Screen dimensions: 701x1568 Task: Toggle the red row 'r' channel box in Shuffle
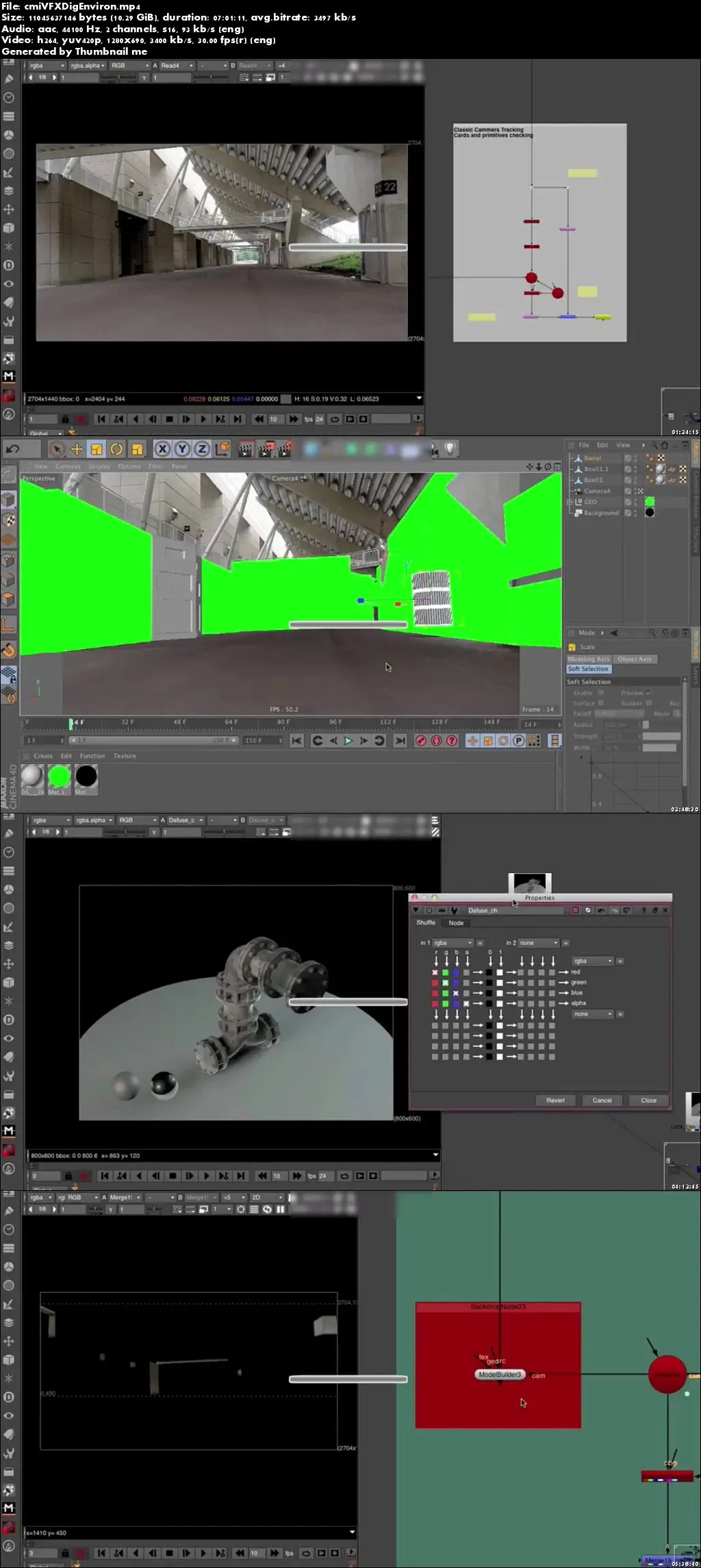435,972
